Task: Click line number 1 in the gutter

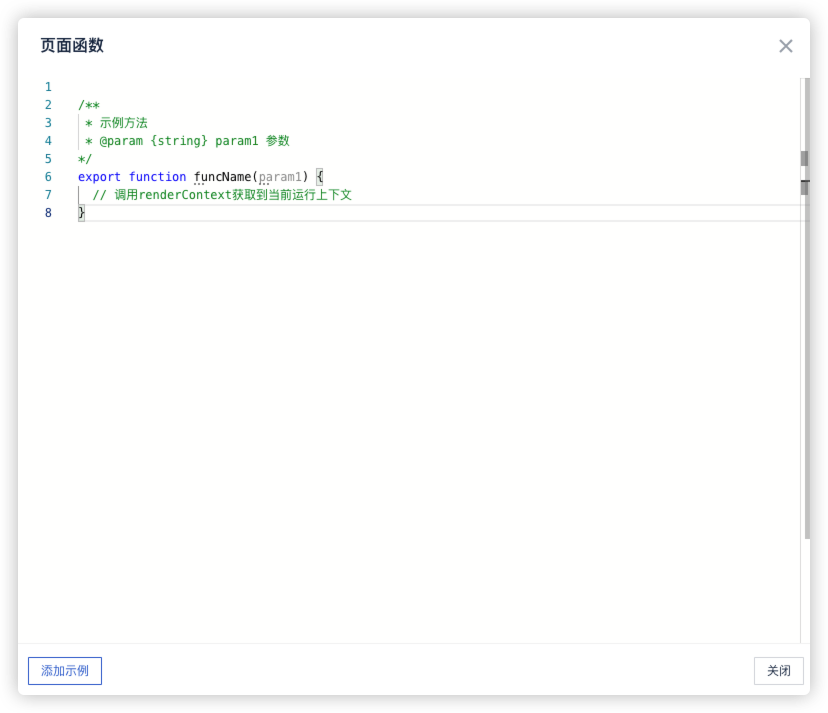Action: (48, 87)
